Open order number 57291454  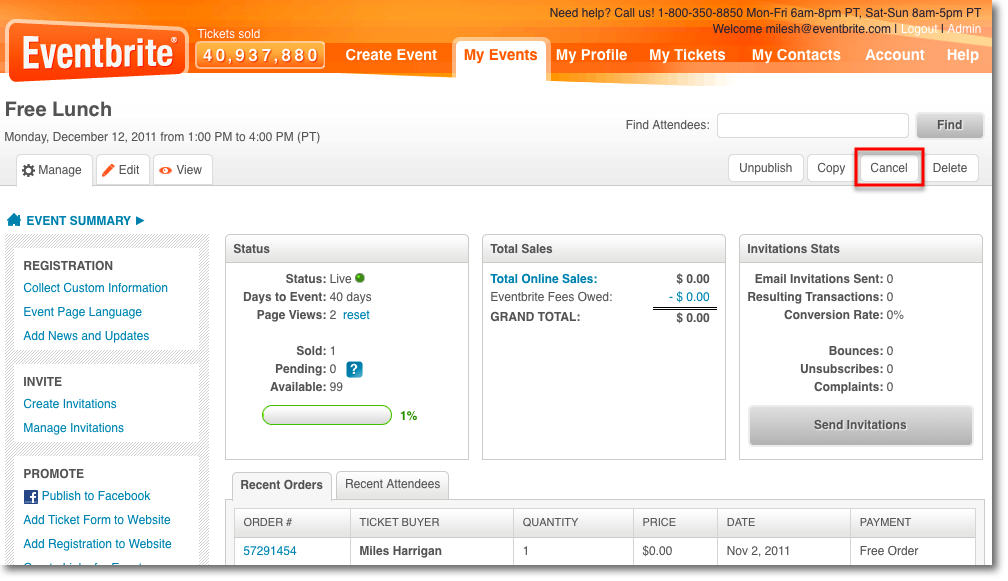(x=269, y=551)
